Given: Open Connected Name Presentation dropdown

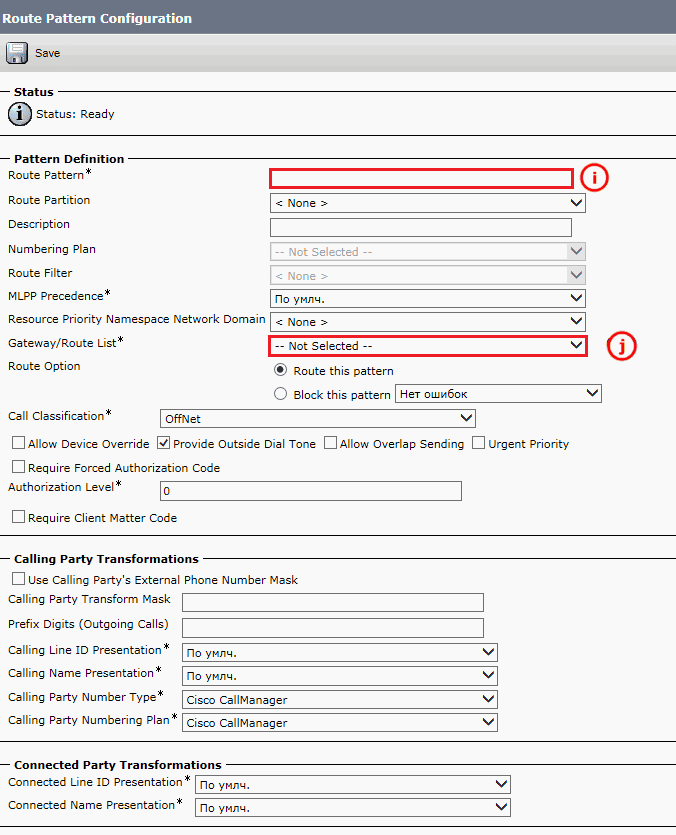Looking at the screenshot, I should (353, 807).
